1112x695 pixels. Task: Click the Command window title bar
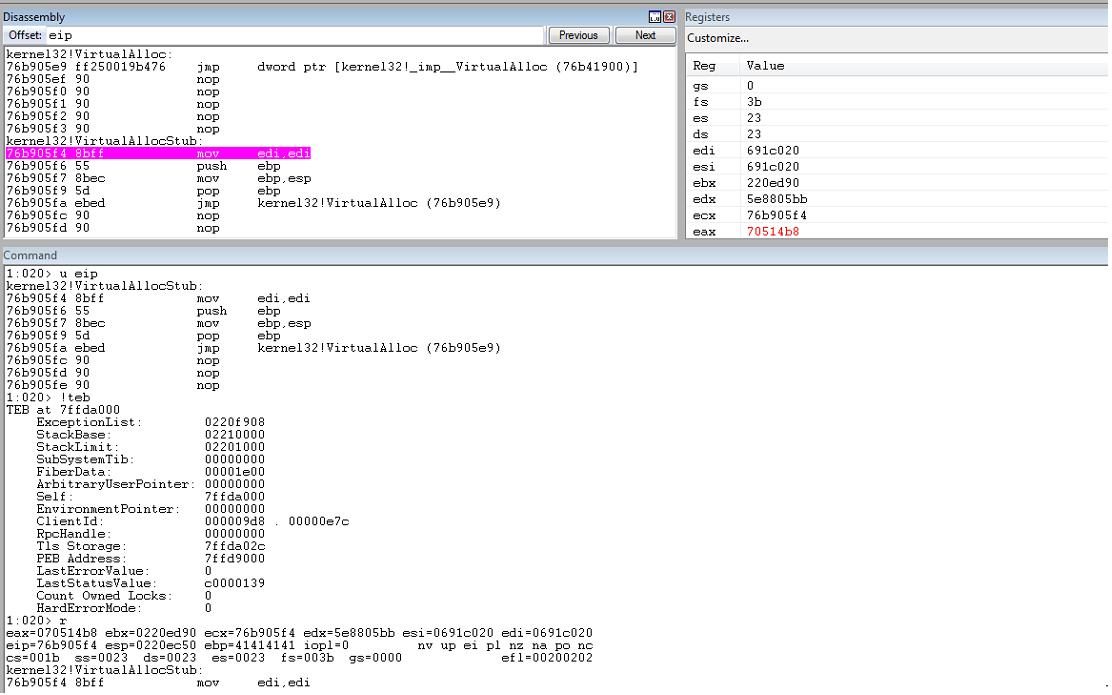pyautogui.click(x=555, y=255)
